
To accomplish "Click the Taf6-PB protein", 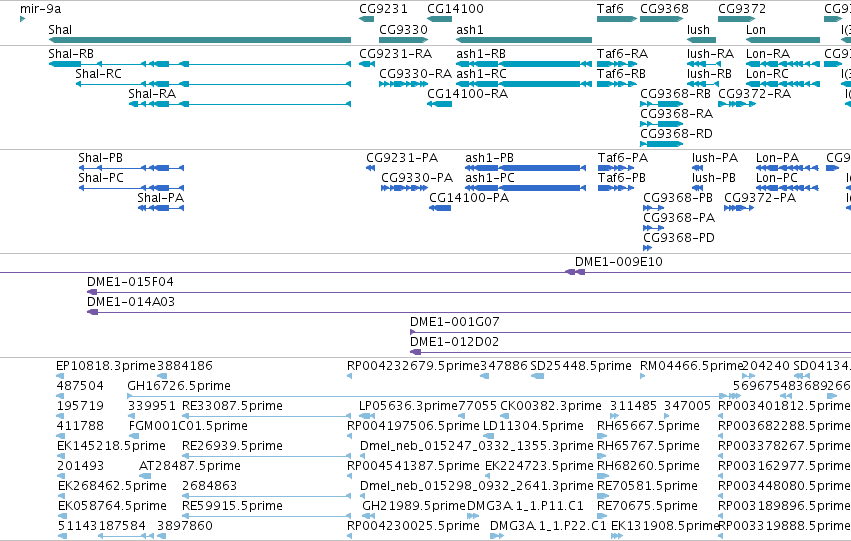I will 616,188.
